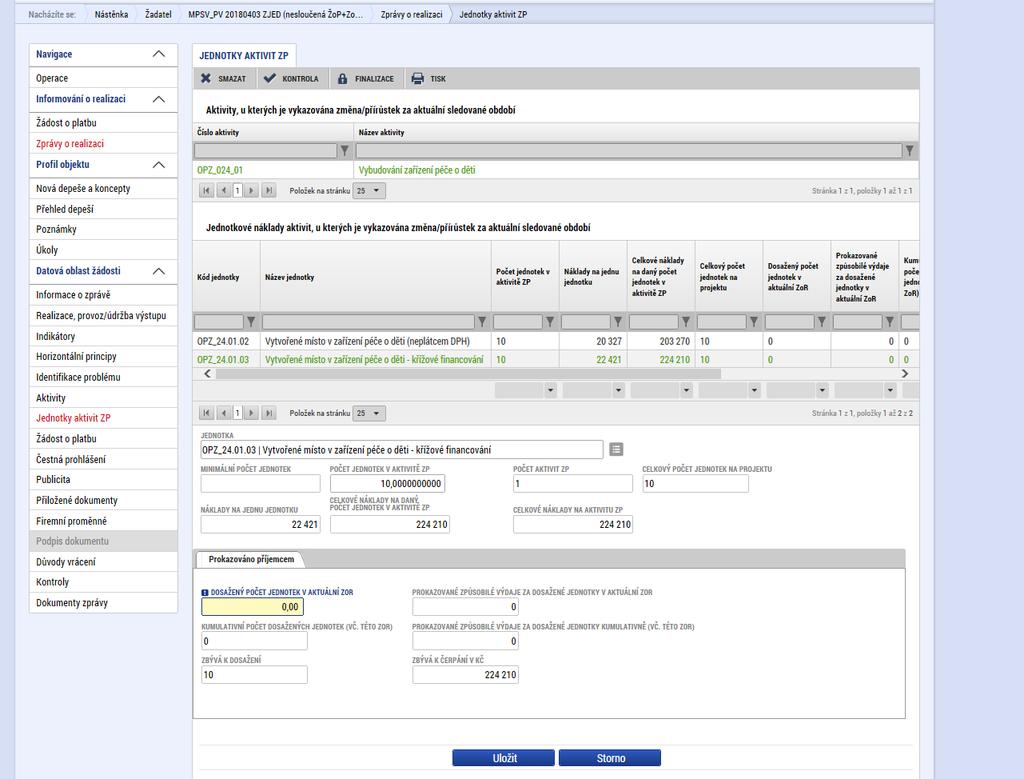Screen dimensions: 1024x779
Task: Click Dosažený počet jednotek v aktuální ZoR field
Action: (252, 607)
